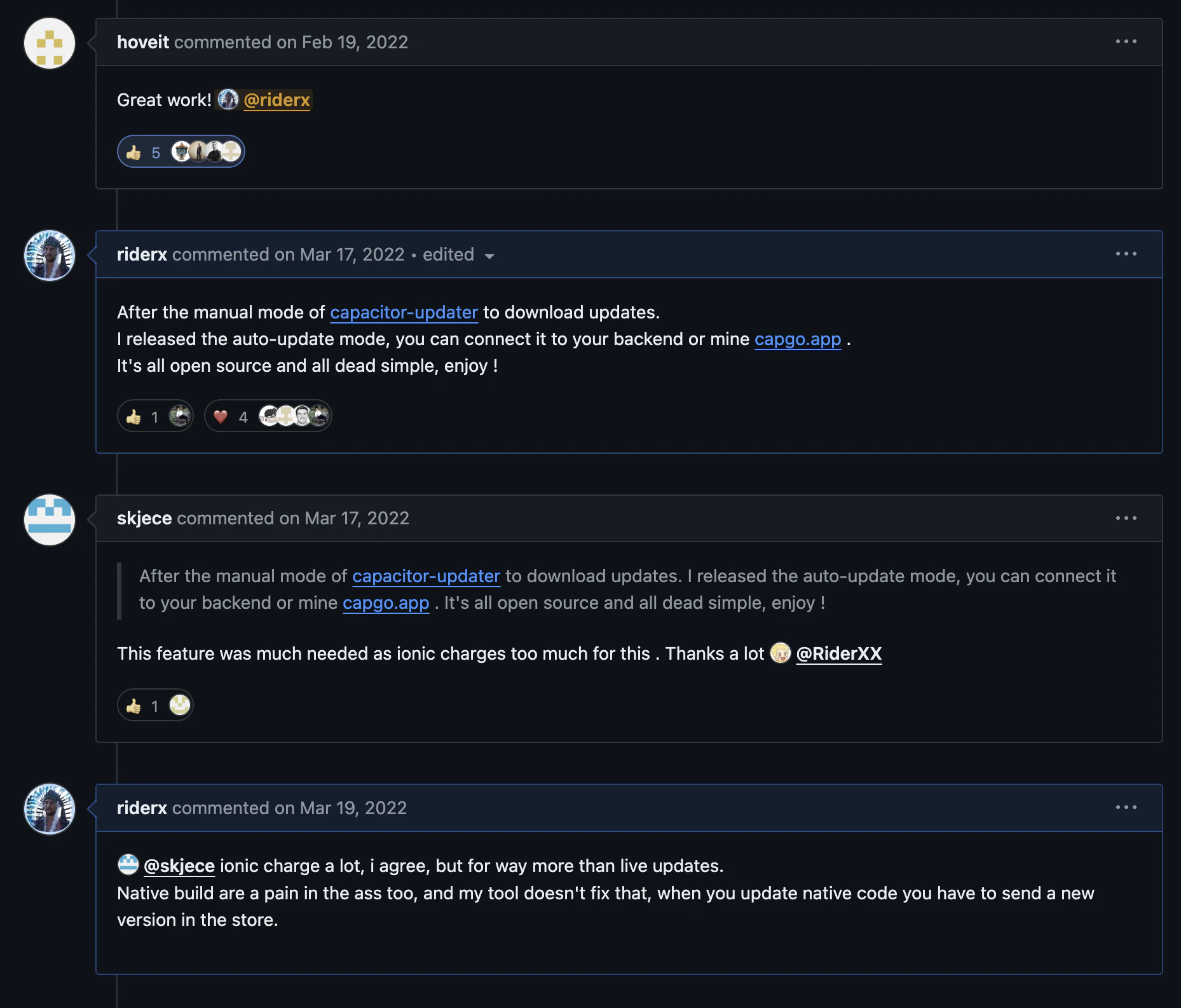The height and width of the screenshot is (1008, 1181).
Task: Open capacitor-updater link in riderx's comment
Action: [x=404, y=313]
